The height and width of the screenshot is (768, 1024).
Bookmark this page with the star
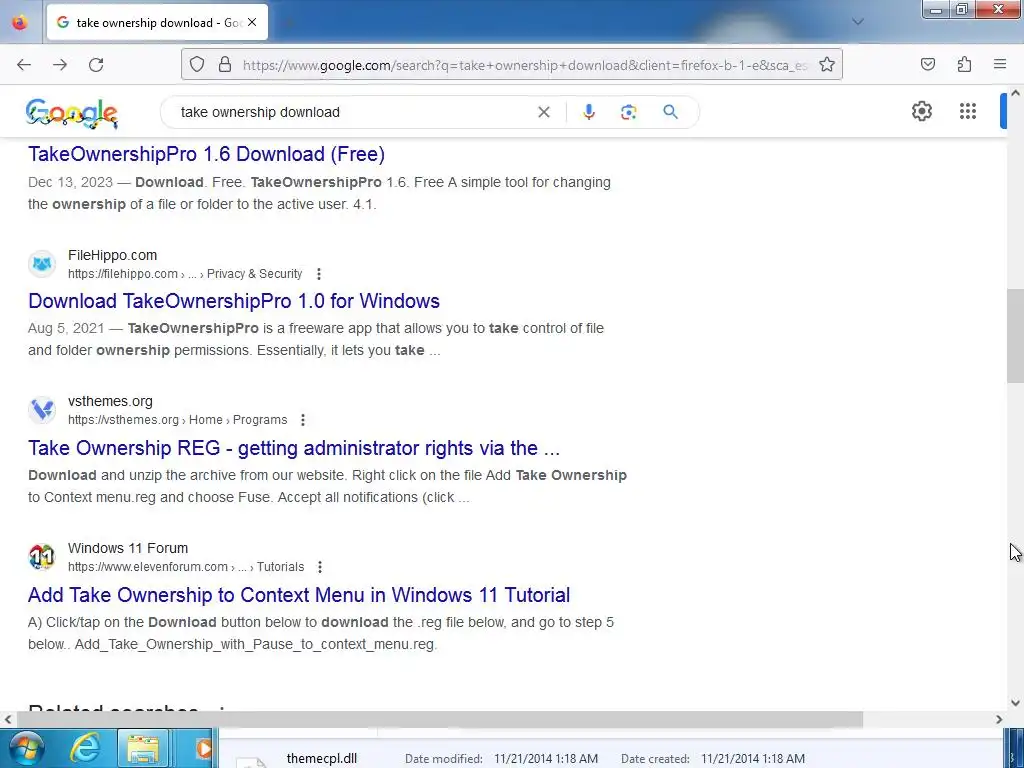click(827, 65)
